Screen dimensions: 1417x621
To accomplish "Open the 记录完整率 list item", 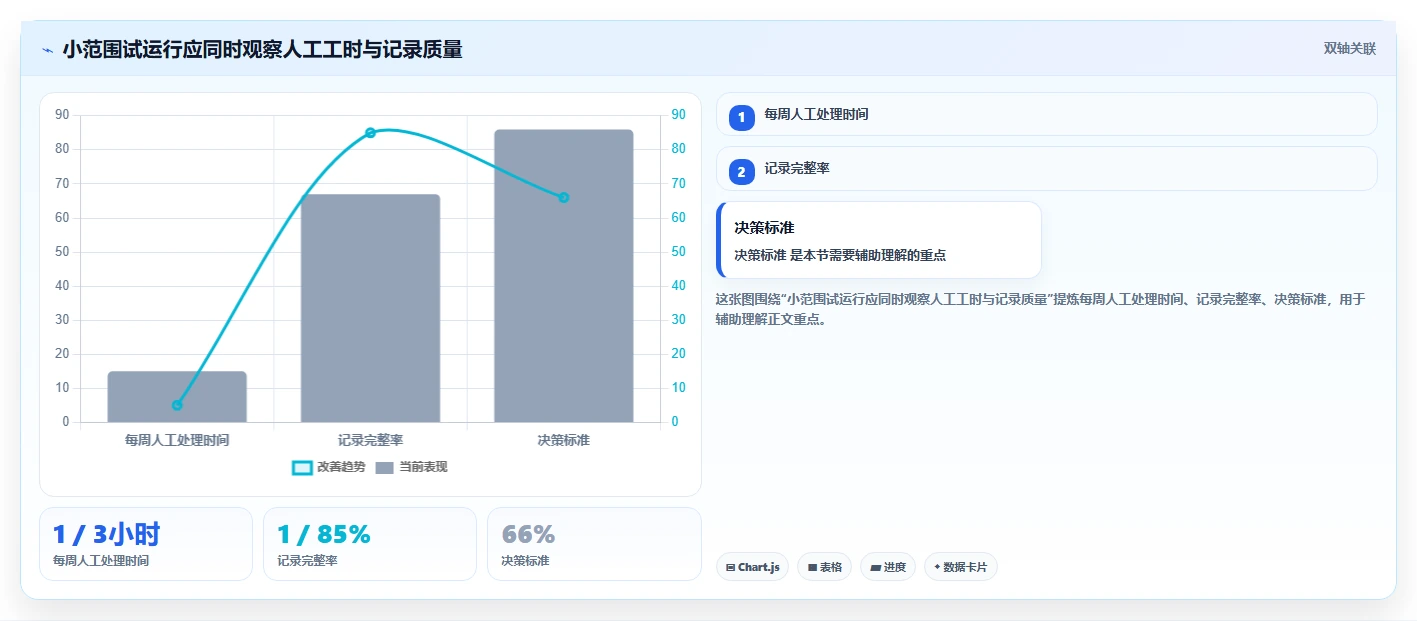I will click(x=1047, y=169).
